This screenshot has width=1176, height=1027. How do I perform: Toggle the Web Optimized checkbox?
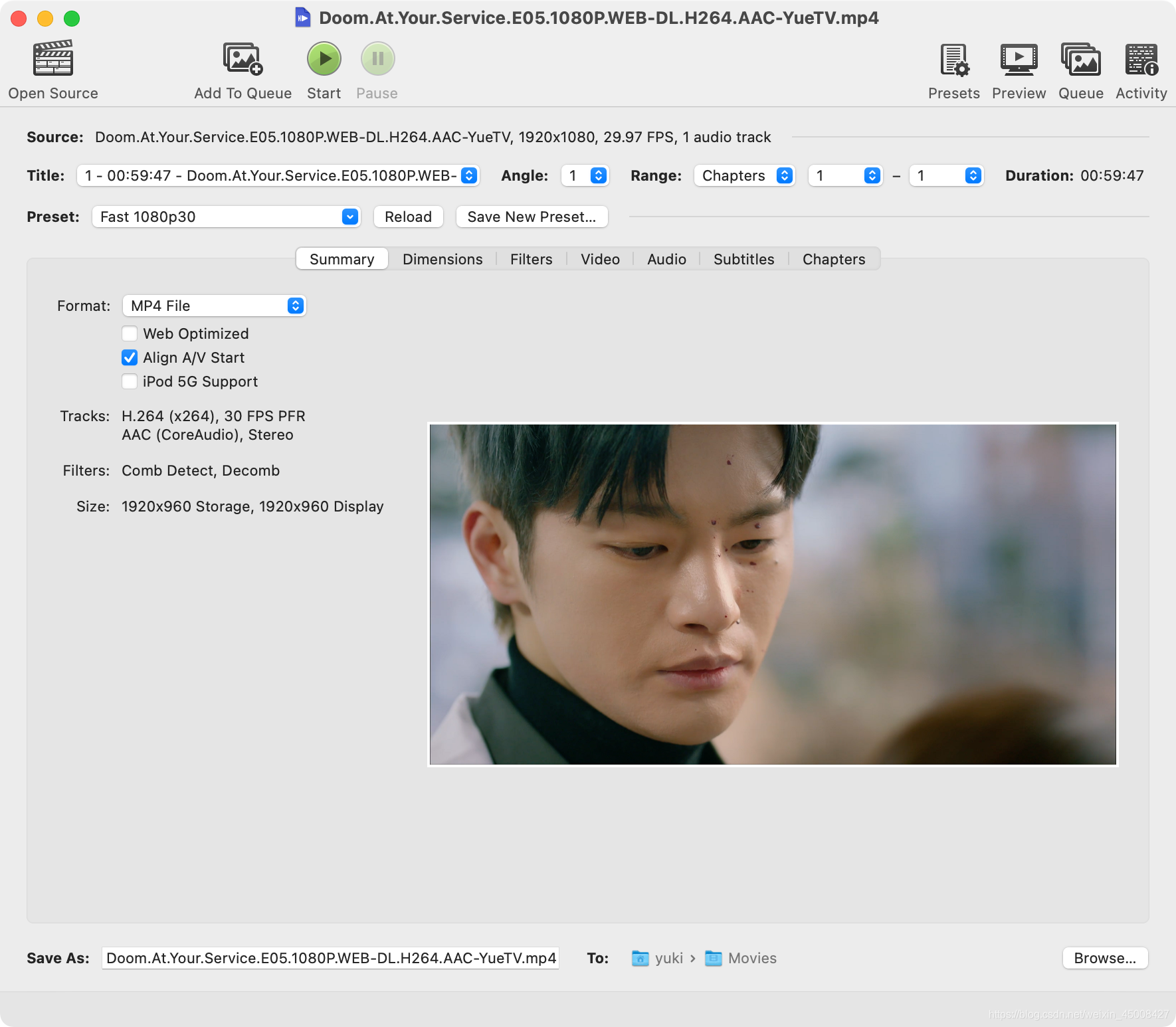[x=130, y=333]
